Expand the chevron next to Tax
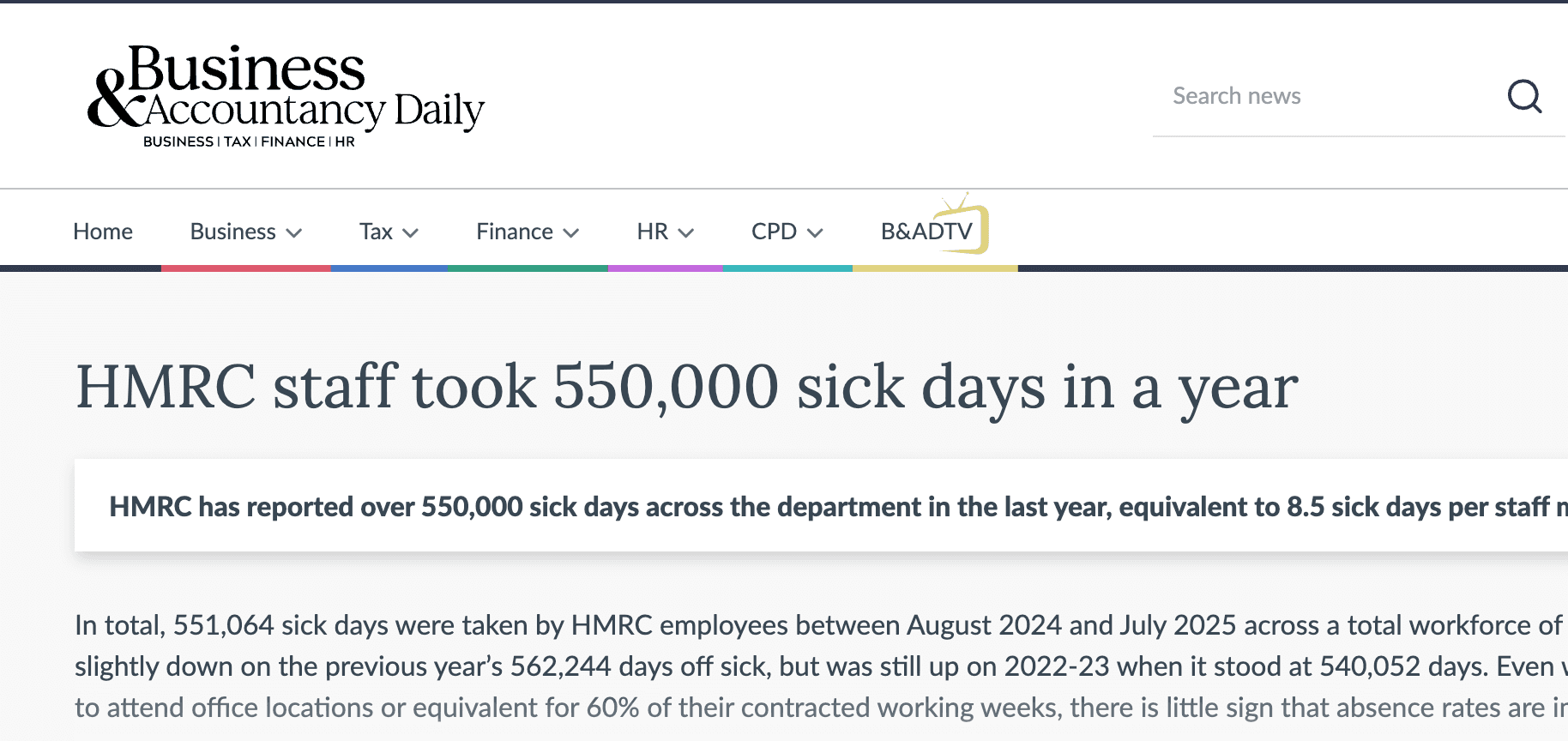Screen dimensions: 1568x741 pyautogui.click(x=411, y=232)
